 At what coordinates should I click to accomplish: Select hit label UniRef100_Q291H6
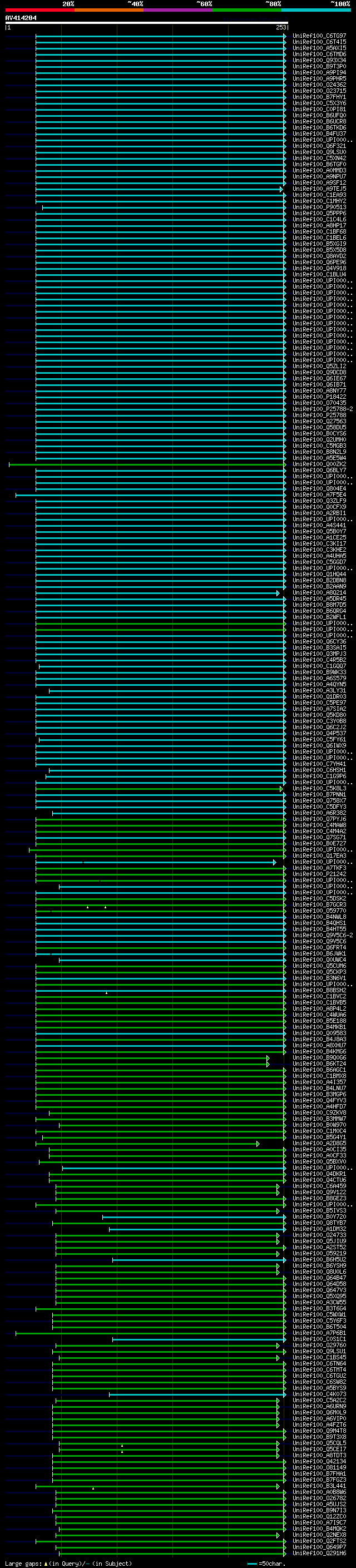(x=319, y=1554)
